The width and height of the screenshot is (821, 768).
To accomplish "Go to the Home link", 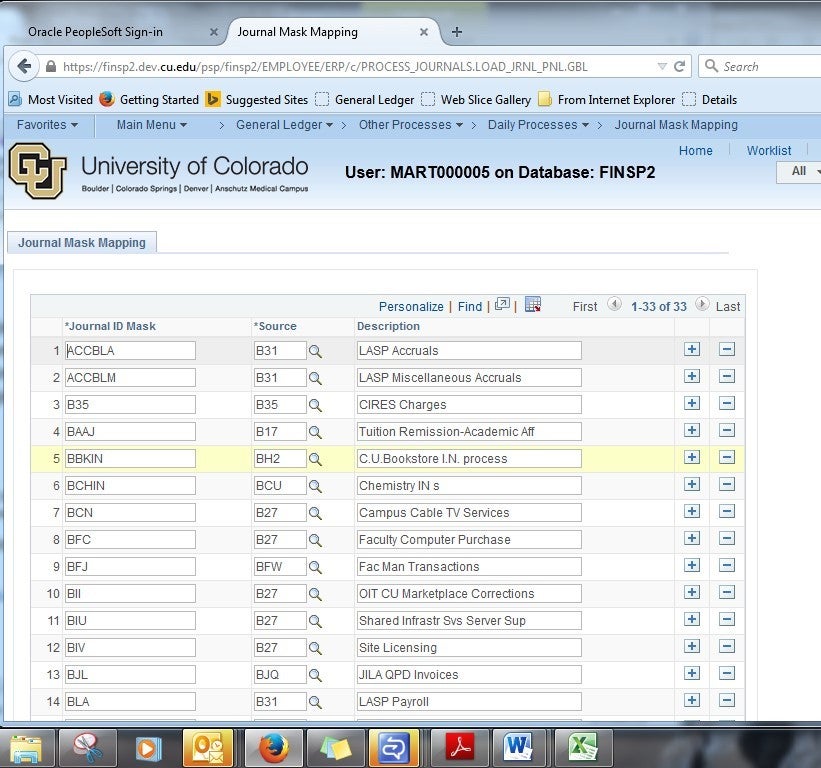I will pyautogui.click(x=695, y=151).
